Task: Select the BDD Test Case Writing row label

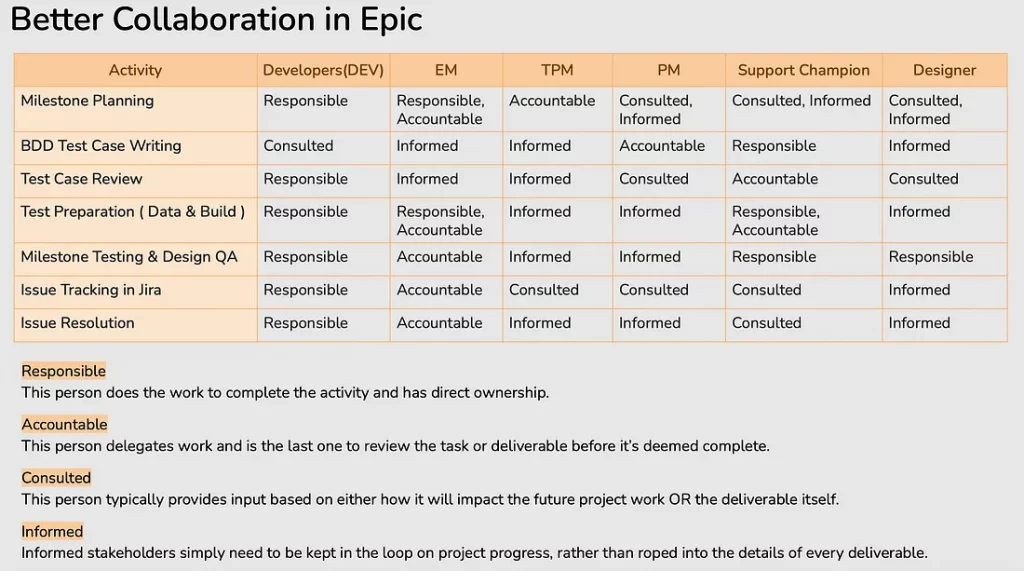Action: (x=101, y=146)
